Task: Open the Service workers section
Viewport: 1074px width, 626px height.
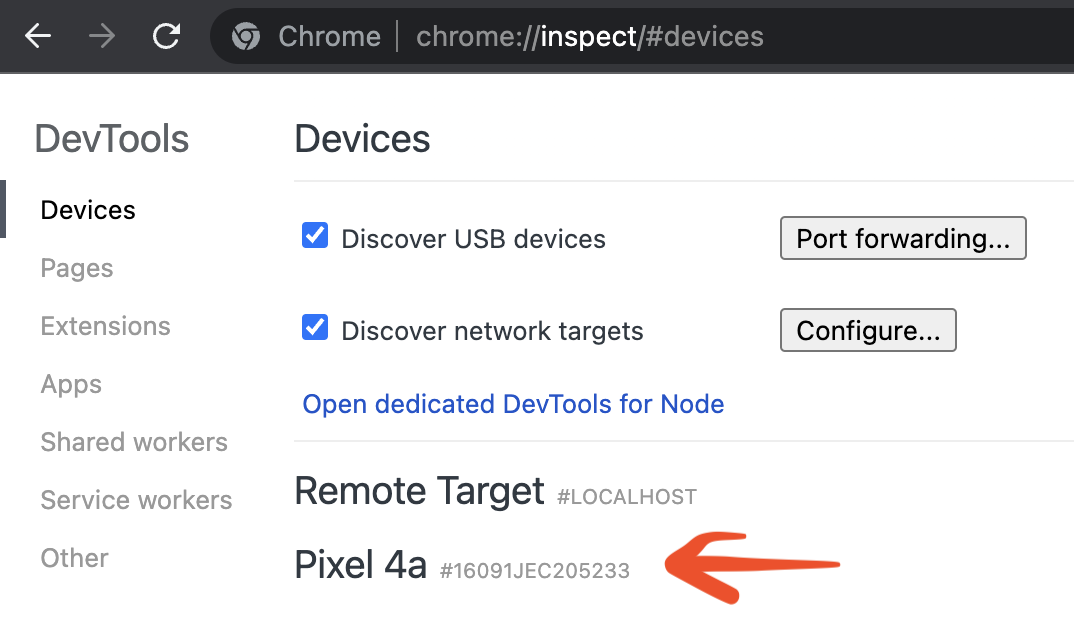Action: point(136,500)
